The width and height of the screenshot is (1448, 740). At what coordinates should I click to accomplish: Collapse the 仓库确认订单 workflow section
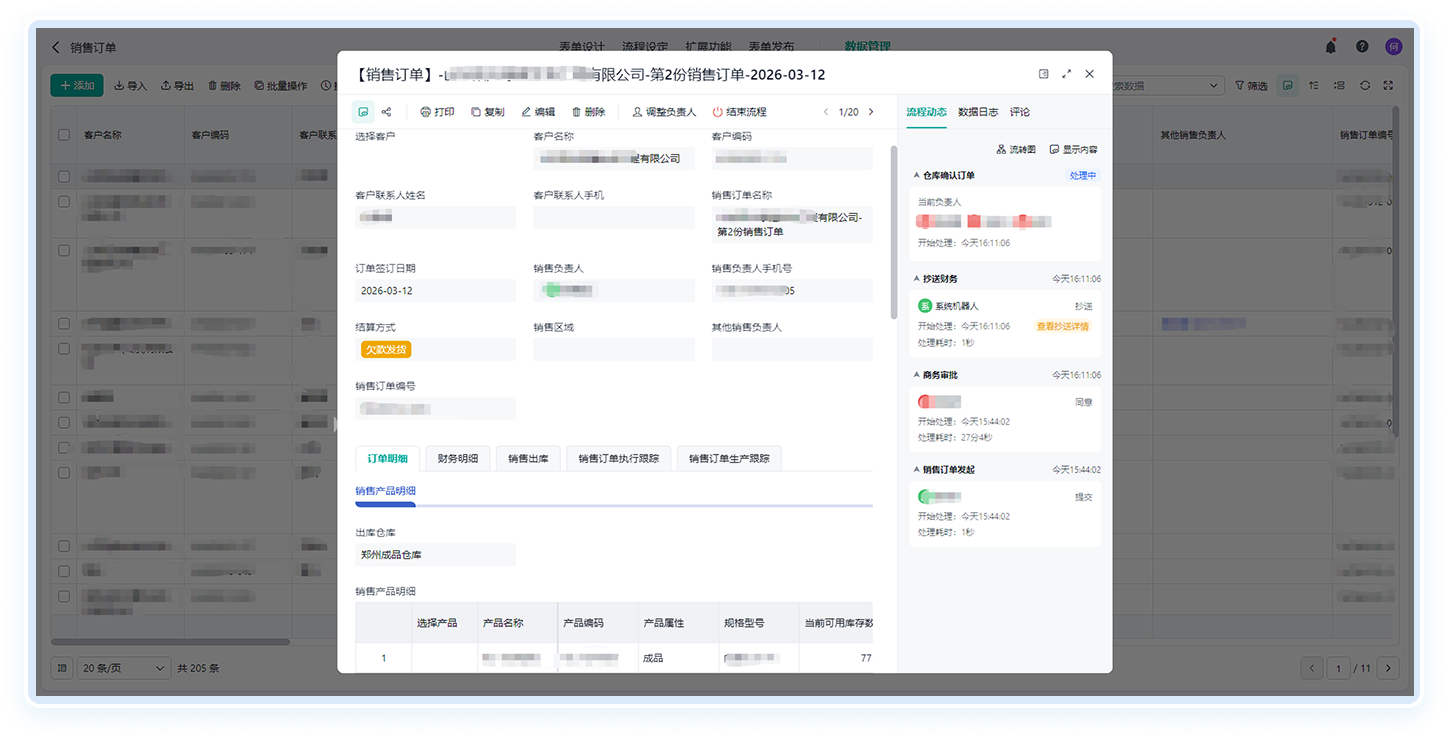pos(916,176)
